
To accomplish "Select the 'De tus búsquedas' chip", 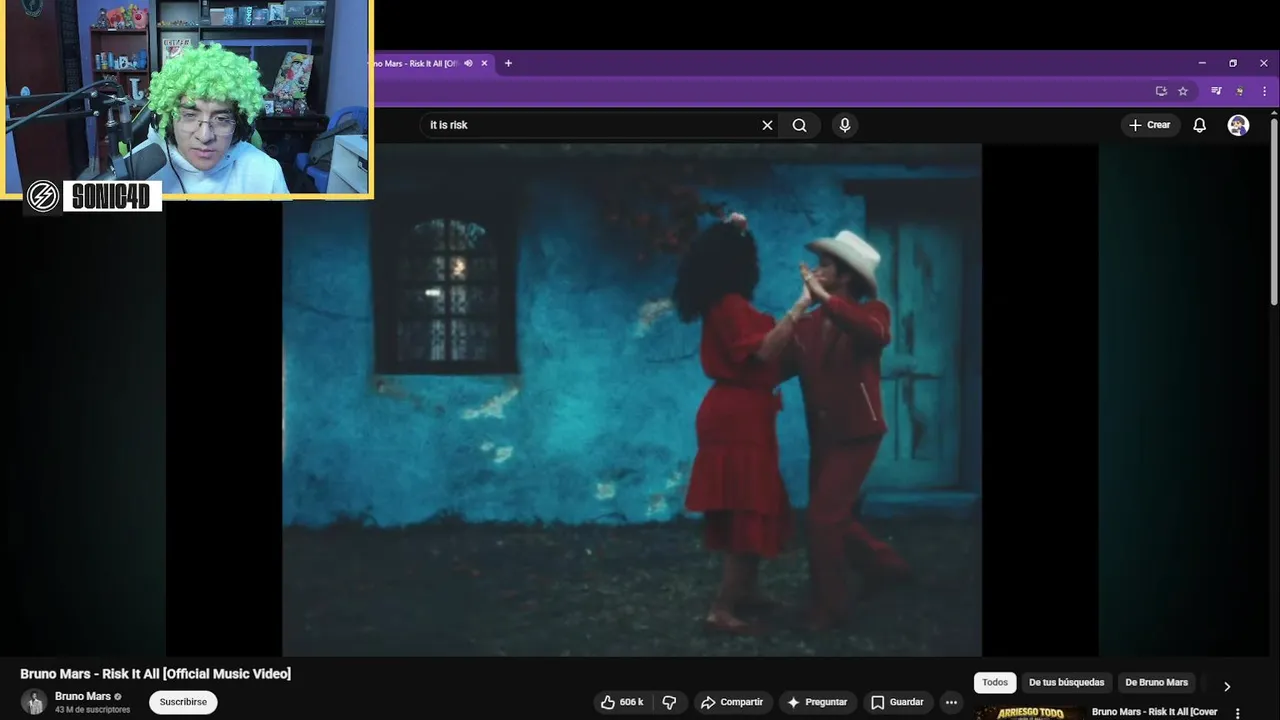I will click(x=1066, y=683).
